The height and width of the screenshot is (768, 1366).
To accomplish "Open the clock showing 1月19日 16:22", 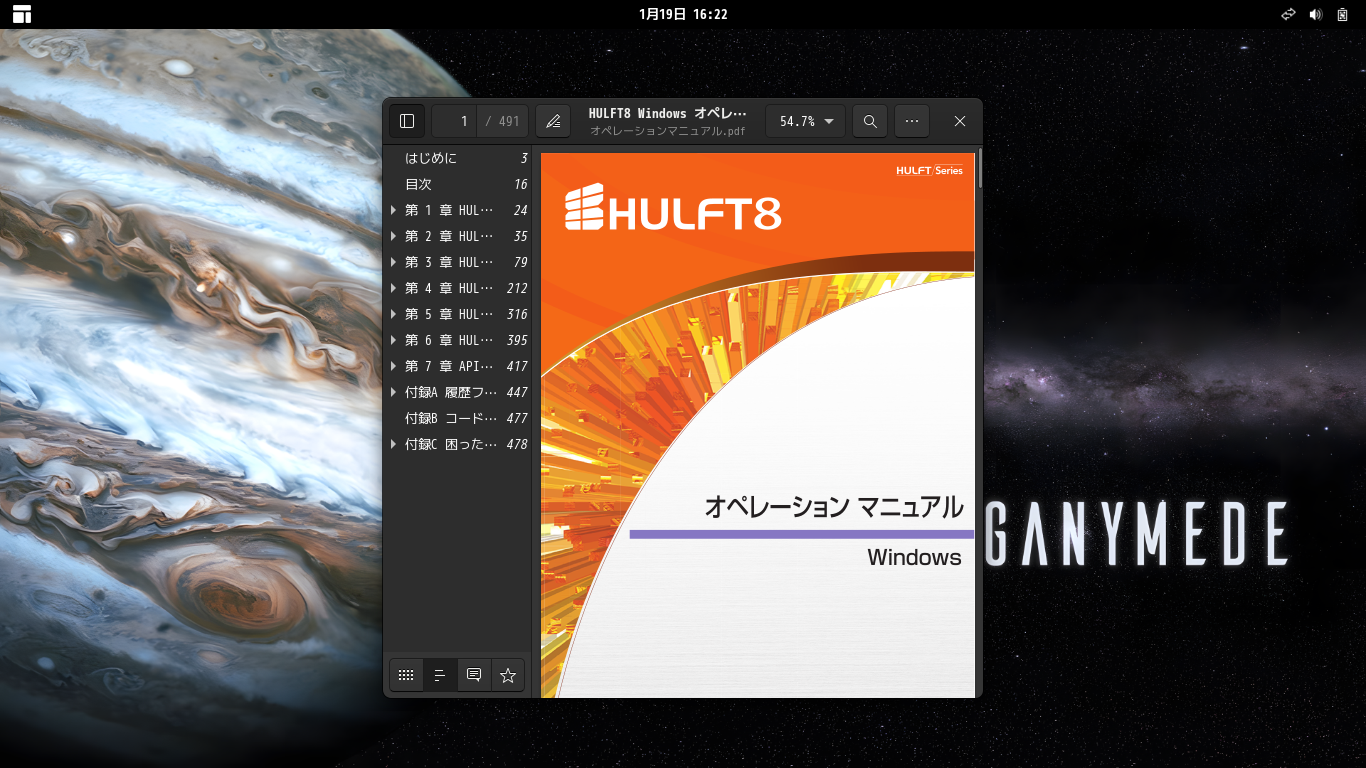I will pyautogui.click(x=683, y=14).
